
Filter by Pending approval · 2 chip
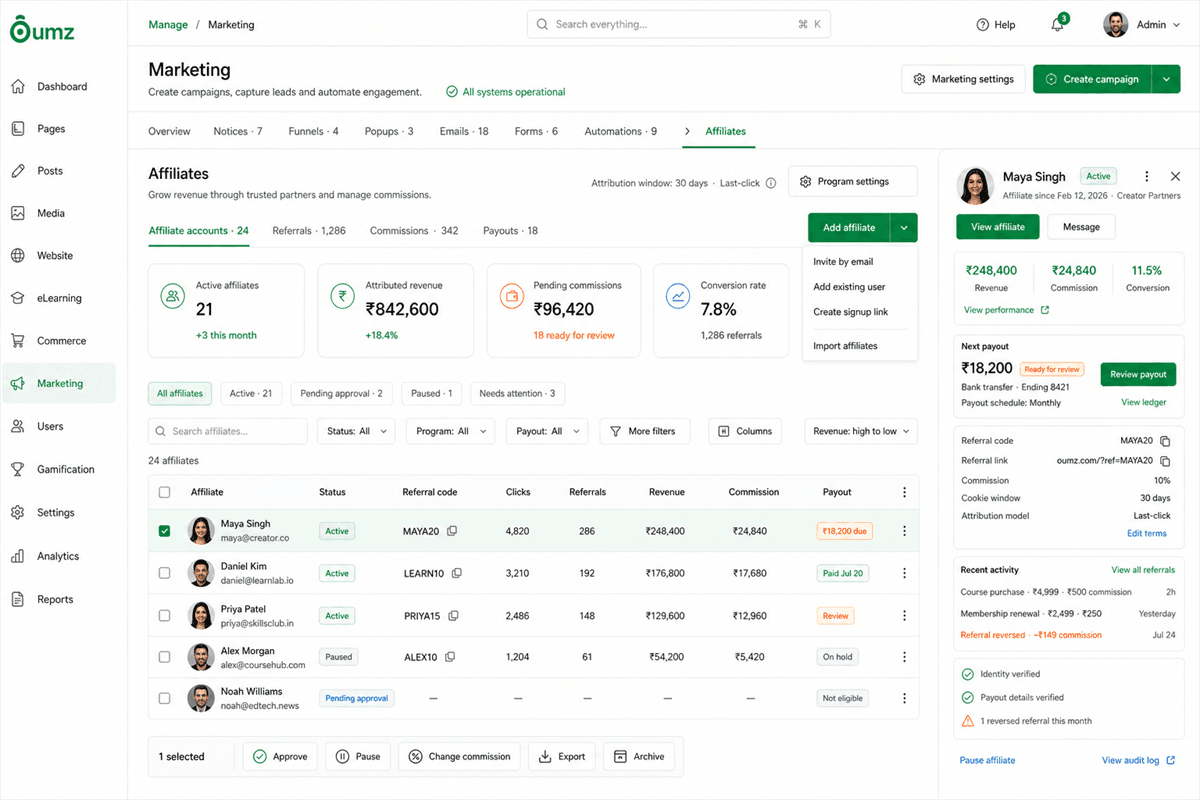coord(342,393)
